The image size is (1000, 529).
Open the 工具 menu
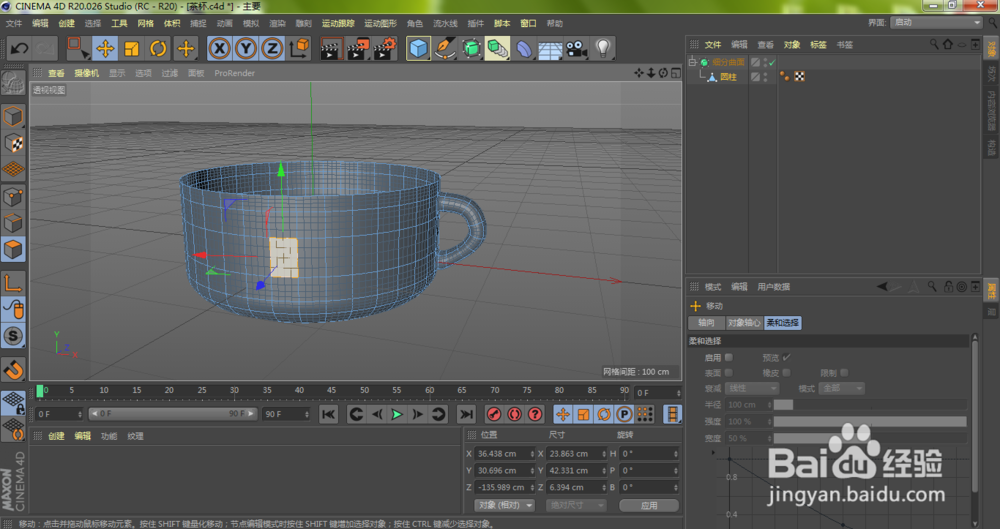tap(119, 23)
